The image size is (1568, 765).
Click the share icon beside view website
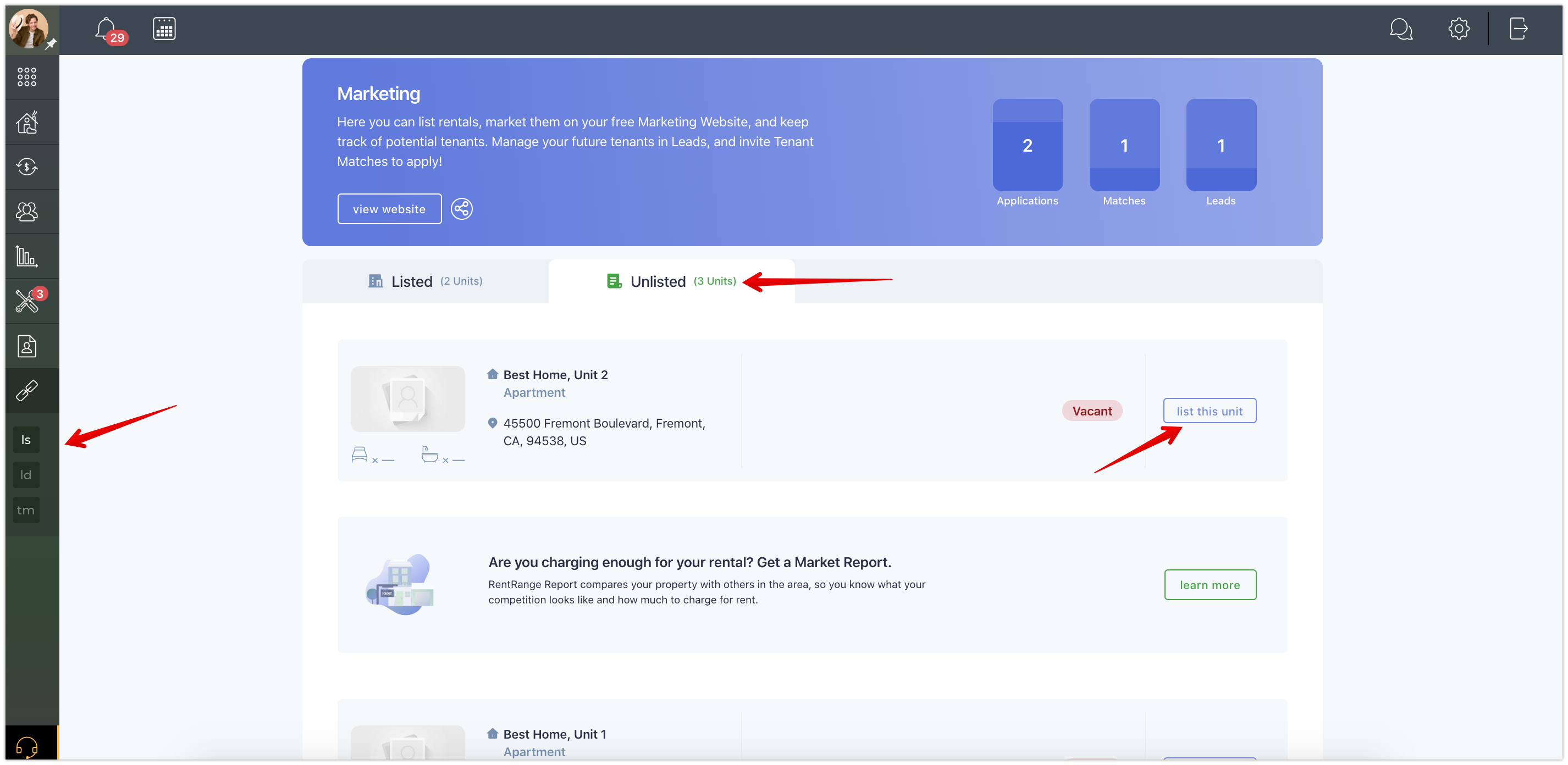click(x=461, y=209)
